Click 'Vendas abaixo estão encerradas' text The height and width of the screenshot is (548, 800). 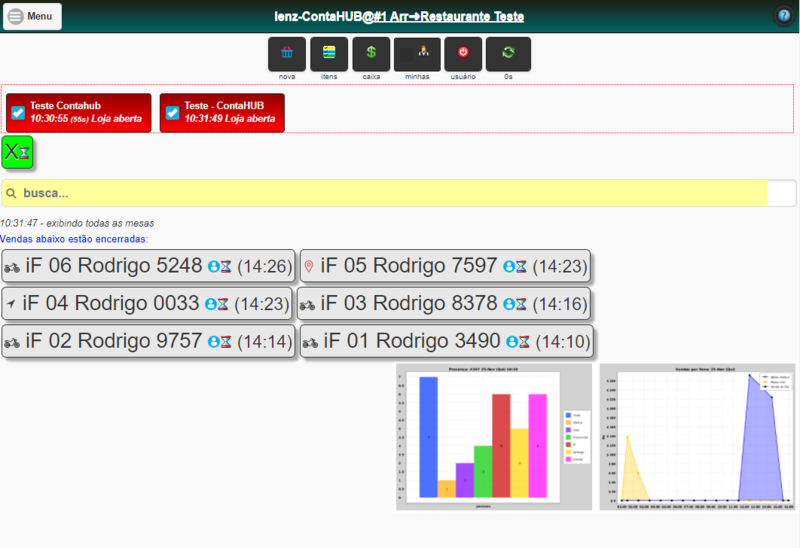tap(74, 239)
